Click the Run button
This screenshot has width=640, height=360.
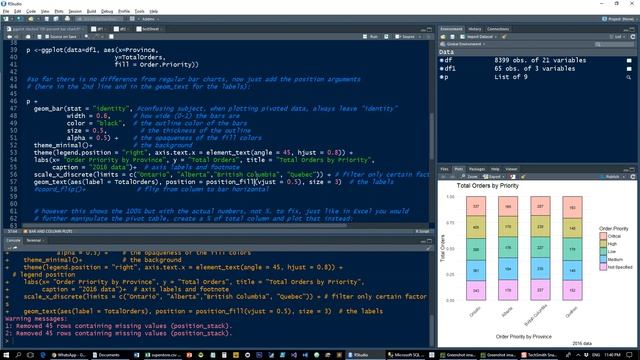pos(371,37)
